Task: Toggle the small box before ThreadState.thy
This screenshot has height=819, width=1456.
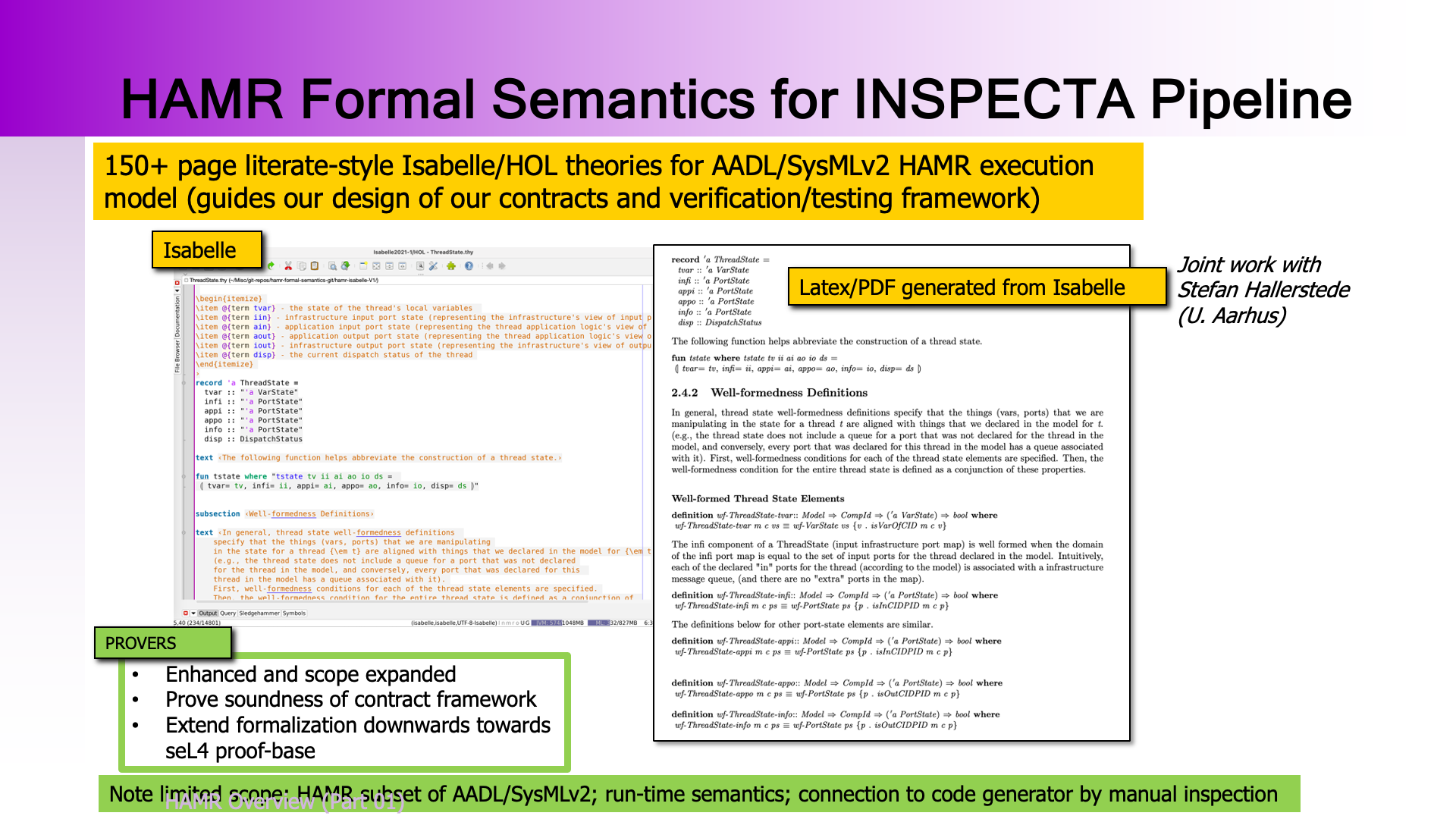Action: coord(187,280)
